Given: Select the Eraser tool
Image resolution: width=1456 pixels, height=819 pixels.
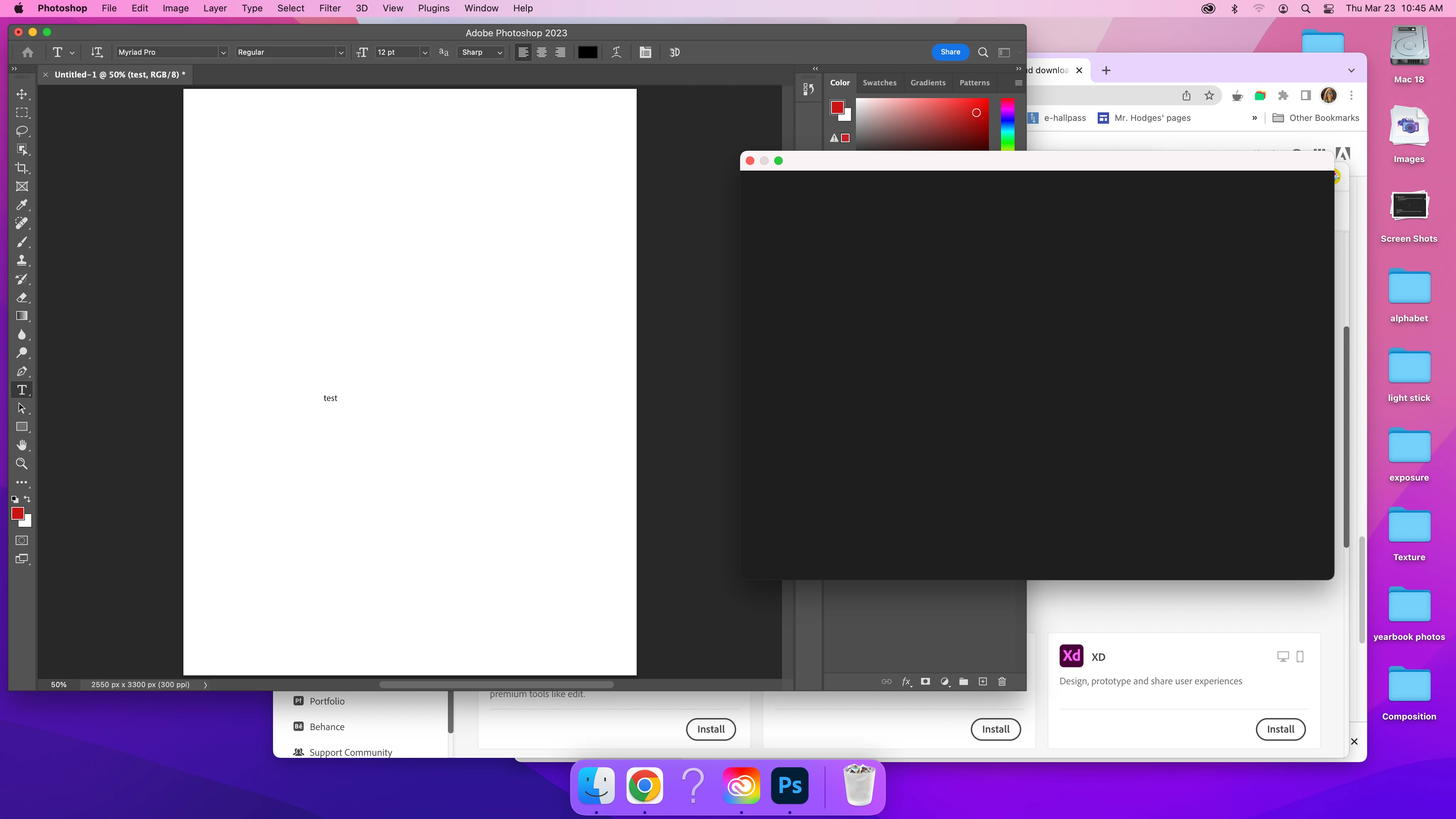Looking at the screenshot, I should coord(21,297).
